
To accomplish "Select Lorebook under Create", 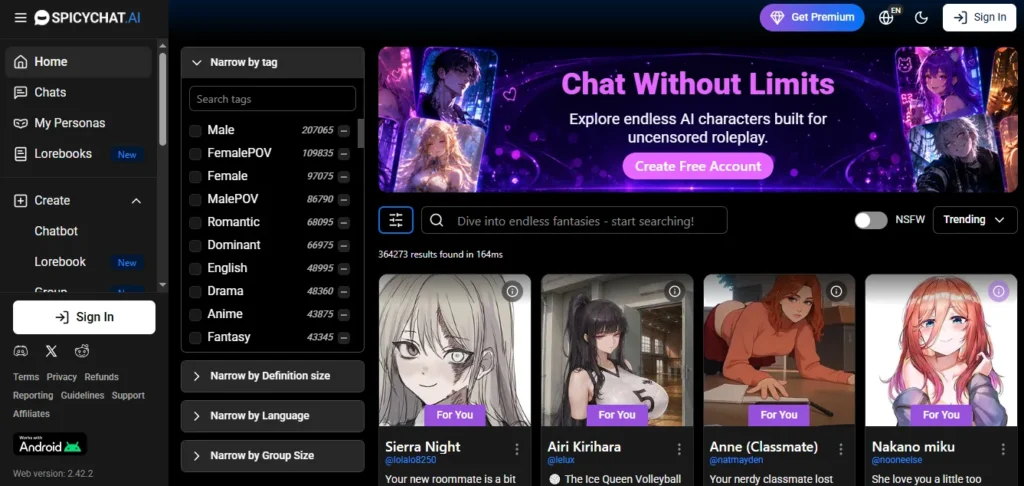I will tap(60, 262).
